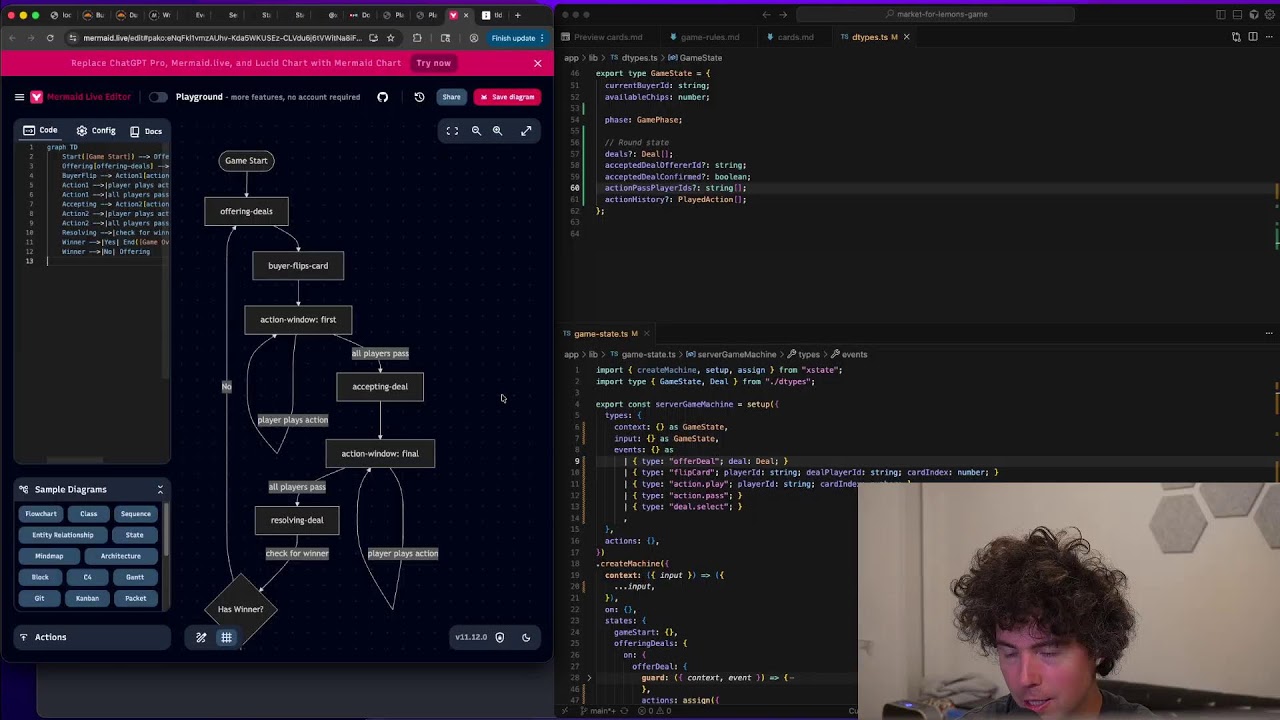Collapse the Sample Diagrams panel
Viewport: 1280px width, 720px height.
160,489
